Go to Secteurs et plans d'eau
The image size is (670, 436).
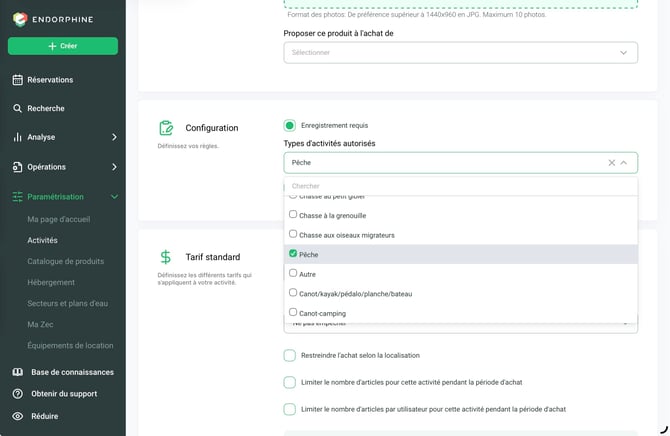click(x=68, y=303)
